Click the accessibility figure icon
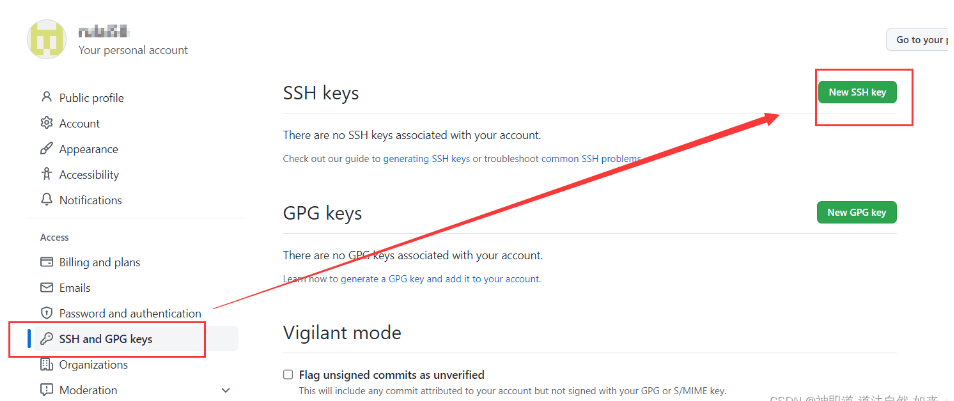This screenshot has height=401, width=954. pos(46,174)
